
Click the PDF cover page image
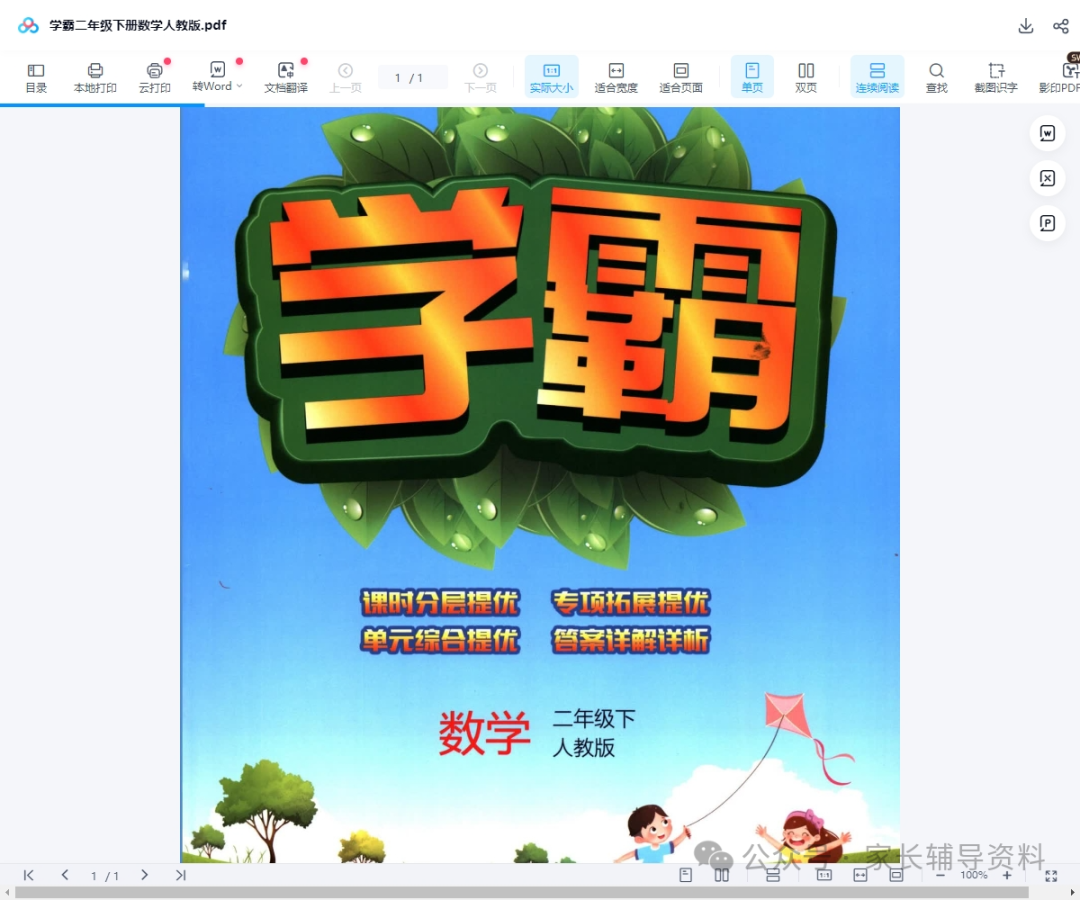[x=540, y=485]
